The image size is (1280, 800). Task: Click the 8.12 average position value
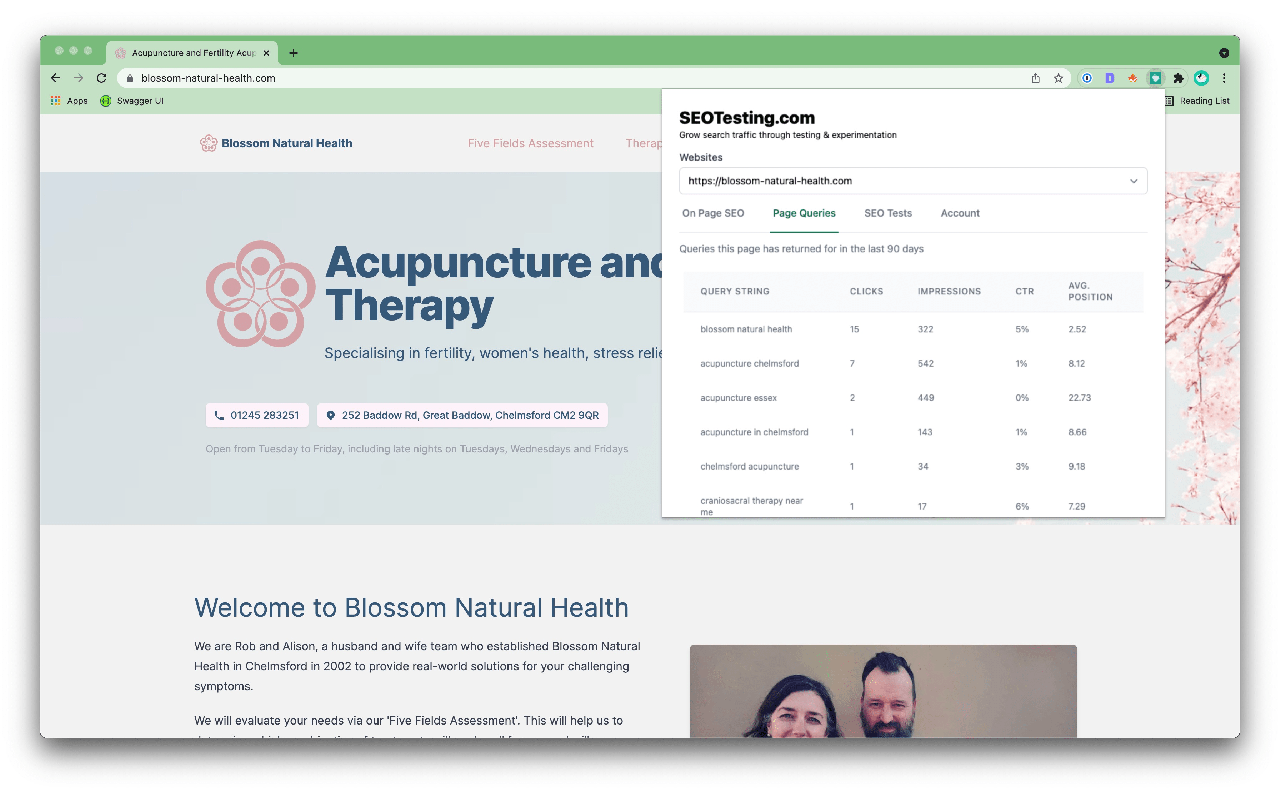coord(1076,364)
